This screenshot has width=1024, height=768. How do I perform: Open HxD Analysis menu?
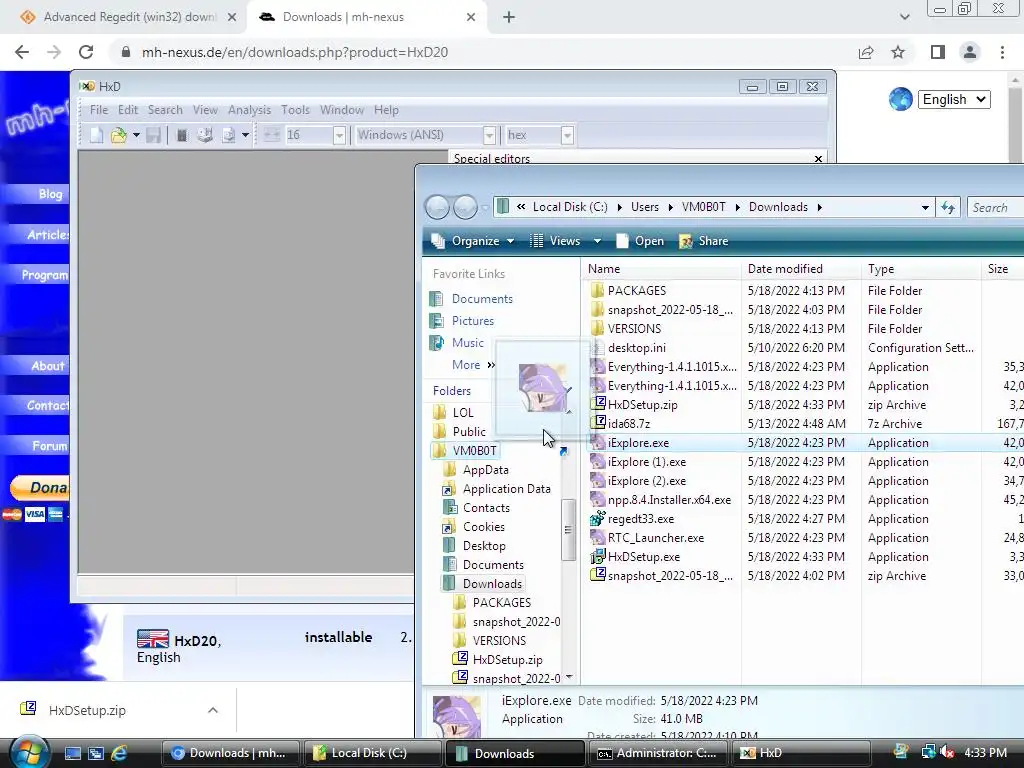(x=249, y=110)
